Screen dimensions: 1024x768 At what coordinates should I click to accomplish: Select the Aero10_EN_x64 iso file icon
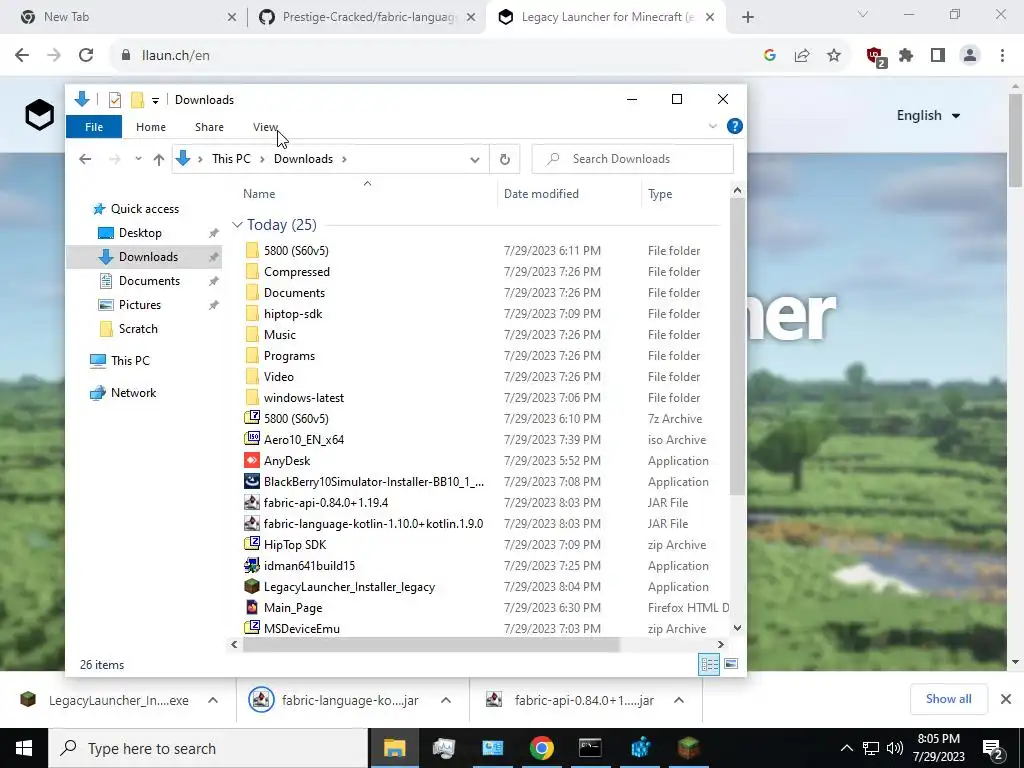251,440
